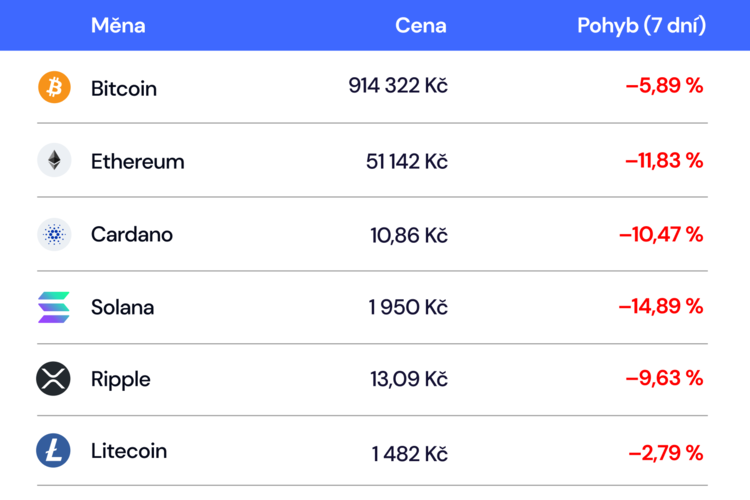
Task: Select the Bitcoin price 914 322 Kč
Action: coord(398,86)
